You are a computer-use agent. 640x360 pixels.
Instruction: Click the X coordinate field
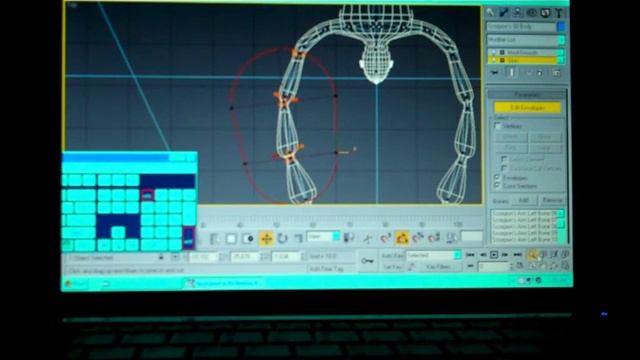[x=203, y=258]
